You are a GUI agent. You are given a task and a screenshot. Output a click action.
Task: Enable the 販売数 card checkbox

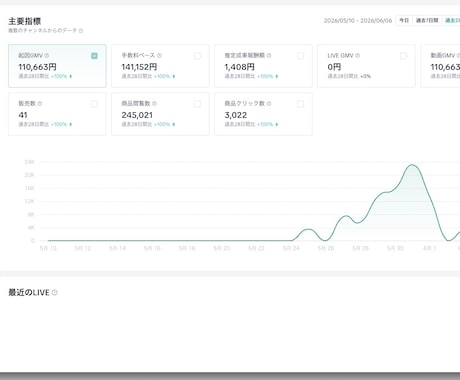94,104
